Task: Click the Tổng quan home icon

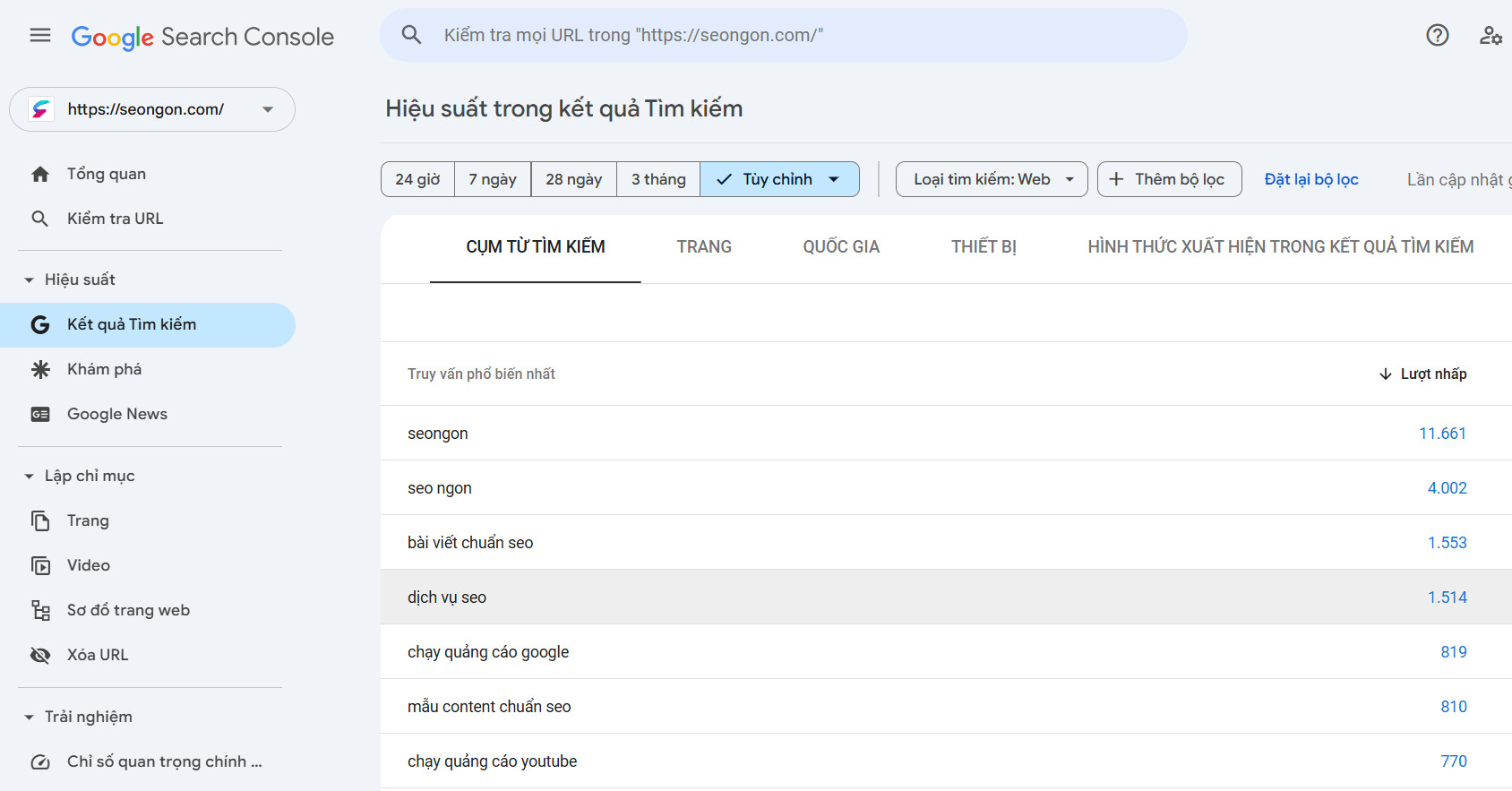Action: 40,174
